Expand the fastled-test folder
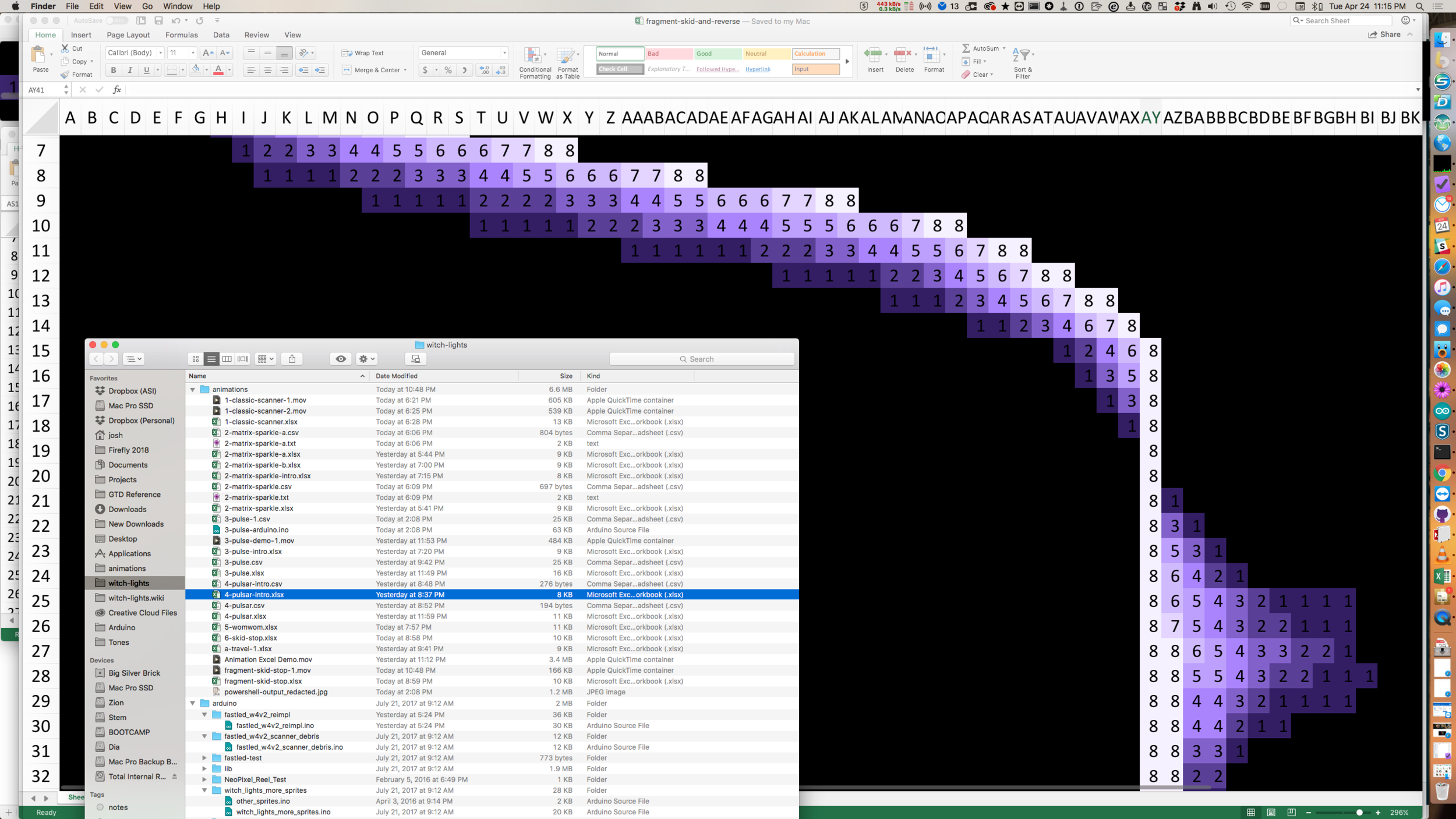 pos(204,758)
